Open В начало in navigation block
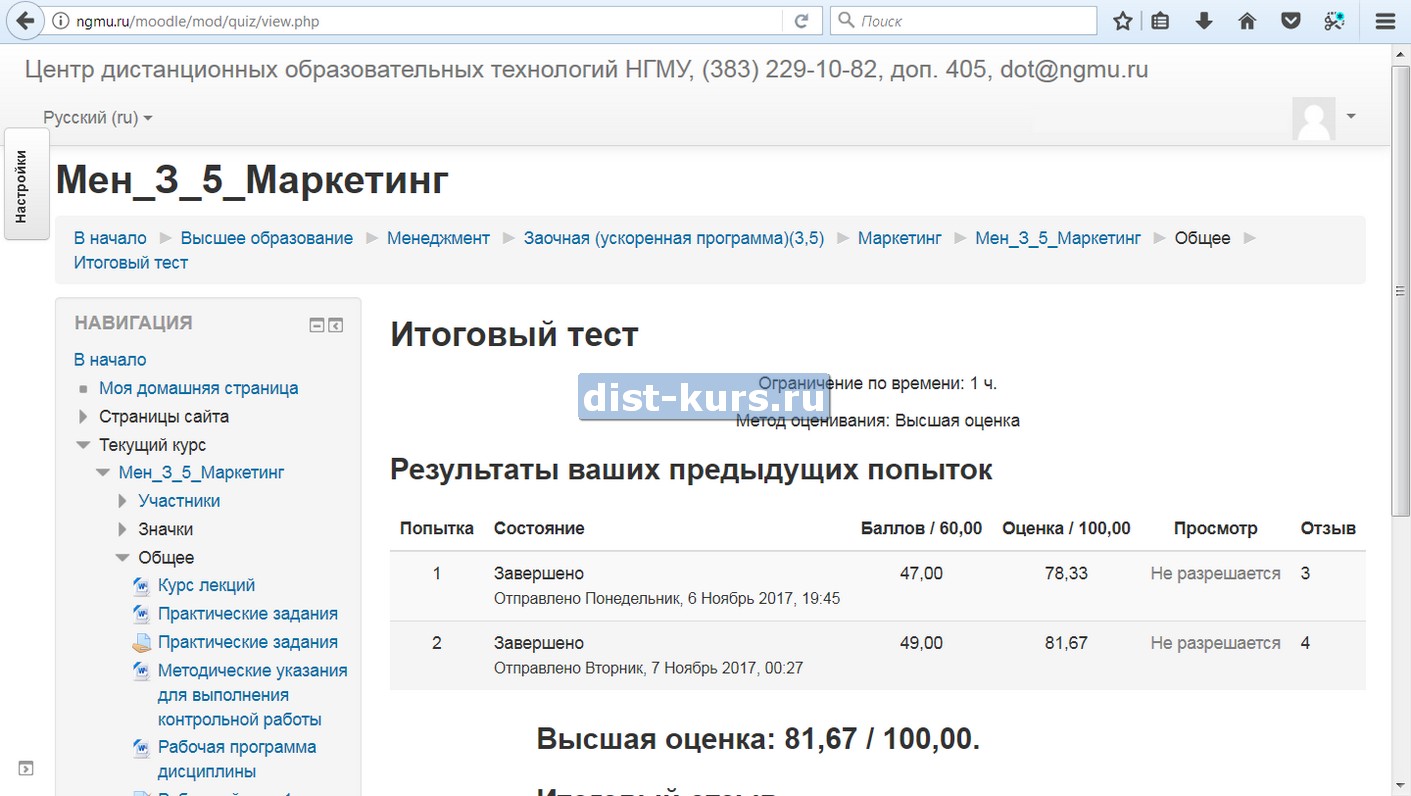This screenshot has width=1411, height=796. point(110,360)
